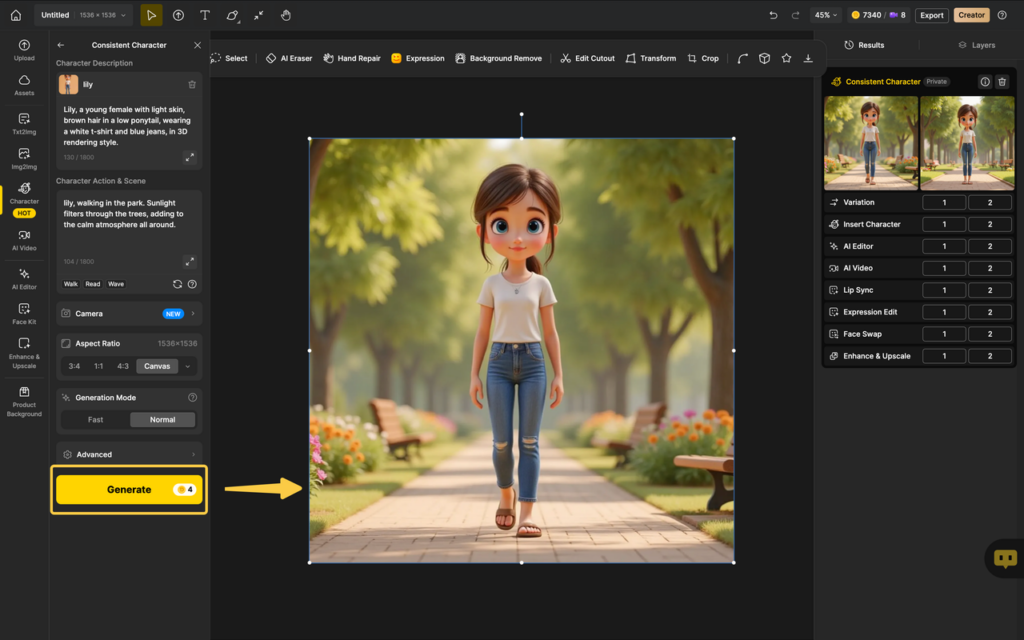Open the 45% zoom dropdown
1024x640 pixels.
(x=825, y=15)
